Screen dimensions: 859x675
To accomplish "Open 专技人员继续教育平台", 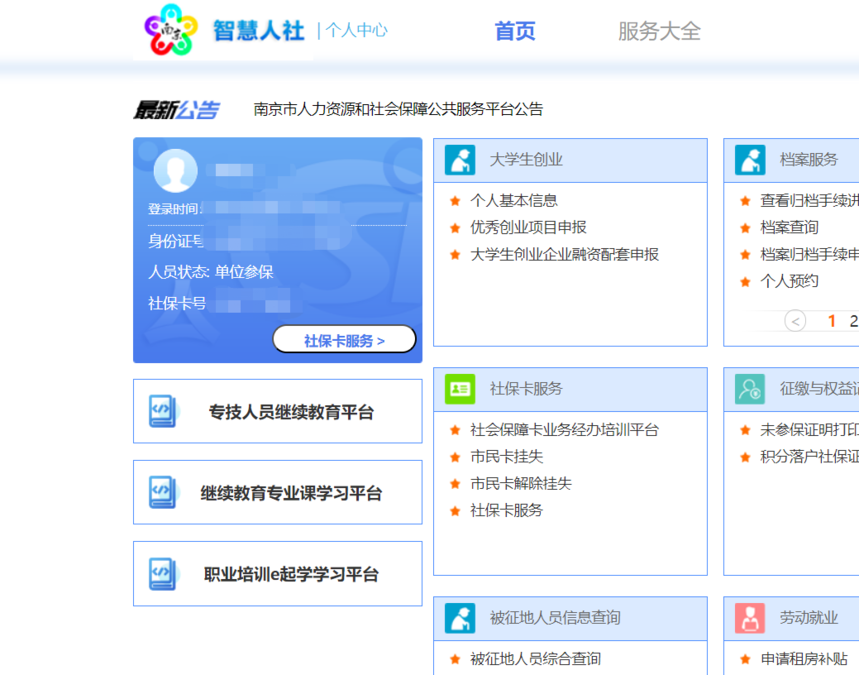I will pyautogui.click(x=278, y=411).
